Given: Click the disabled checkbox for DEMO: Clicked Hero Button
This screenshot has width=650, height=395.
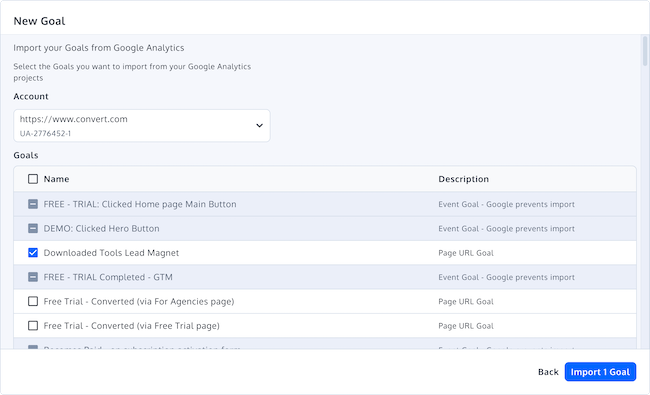Looking at the screenshot, I should click(x=33, y=228).
